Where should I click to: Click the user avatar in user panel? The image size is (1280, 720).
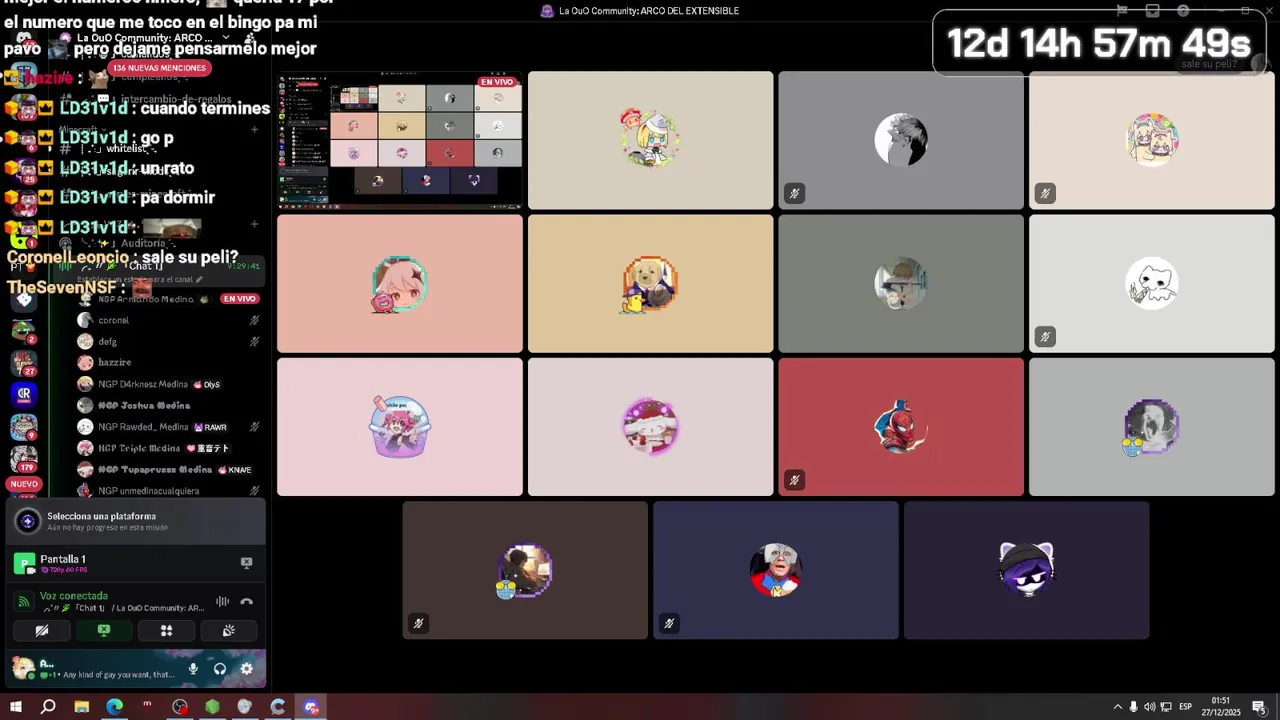[x=23, y=668]
